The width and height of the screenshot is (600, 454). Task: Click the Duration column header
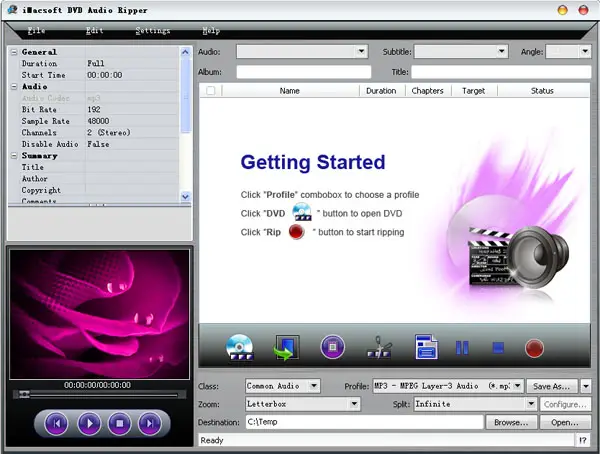click(381, 91)
